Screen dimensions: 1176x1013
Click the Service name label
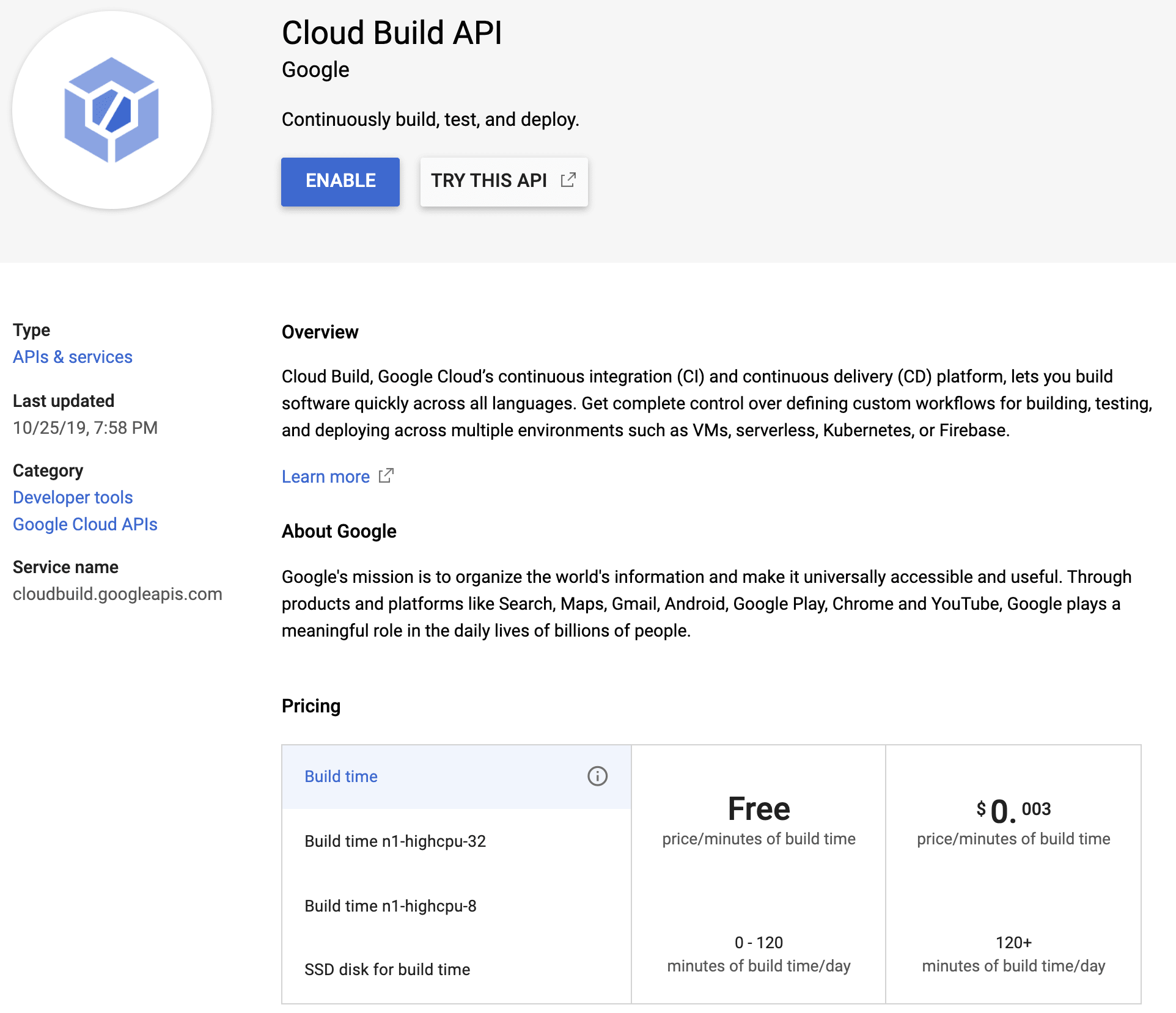click(65, 567)
